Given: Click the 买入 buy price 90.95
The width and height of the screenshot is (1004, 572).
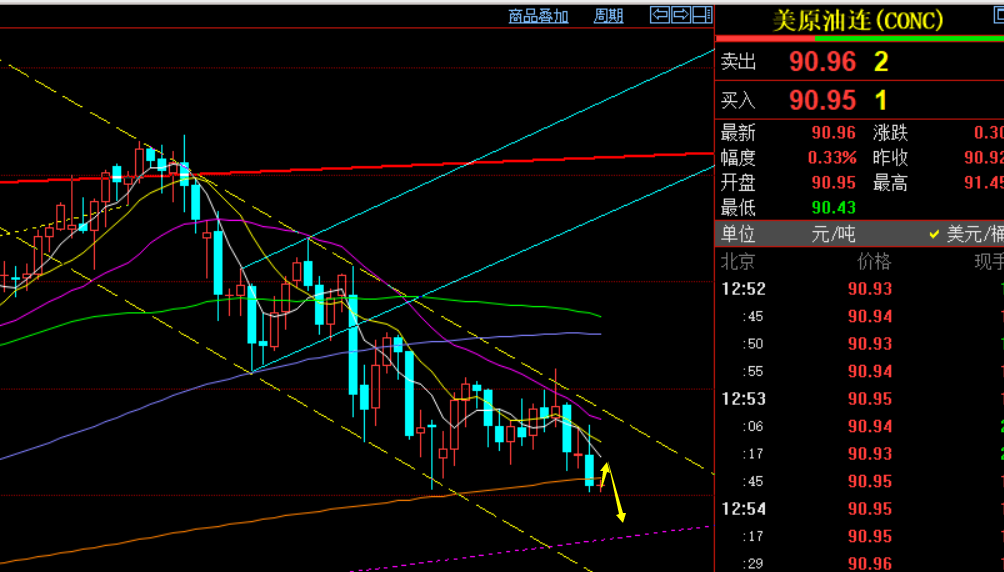Looking at the screenshot, I should point(822,101).
